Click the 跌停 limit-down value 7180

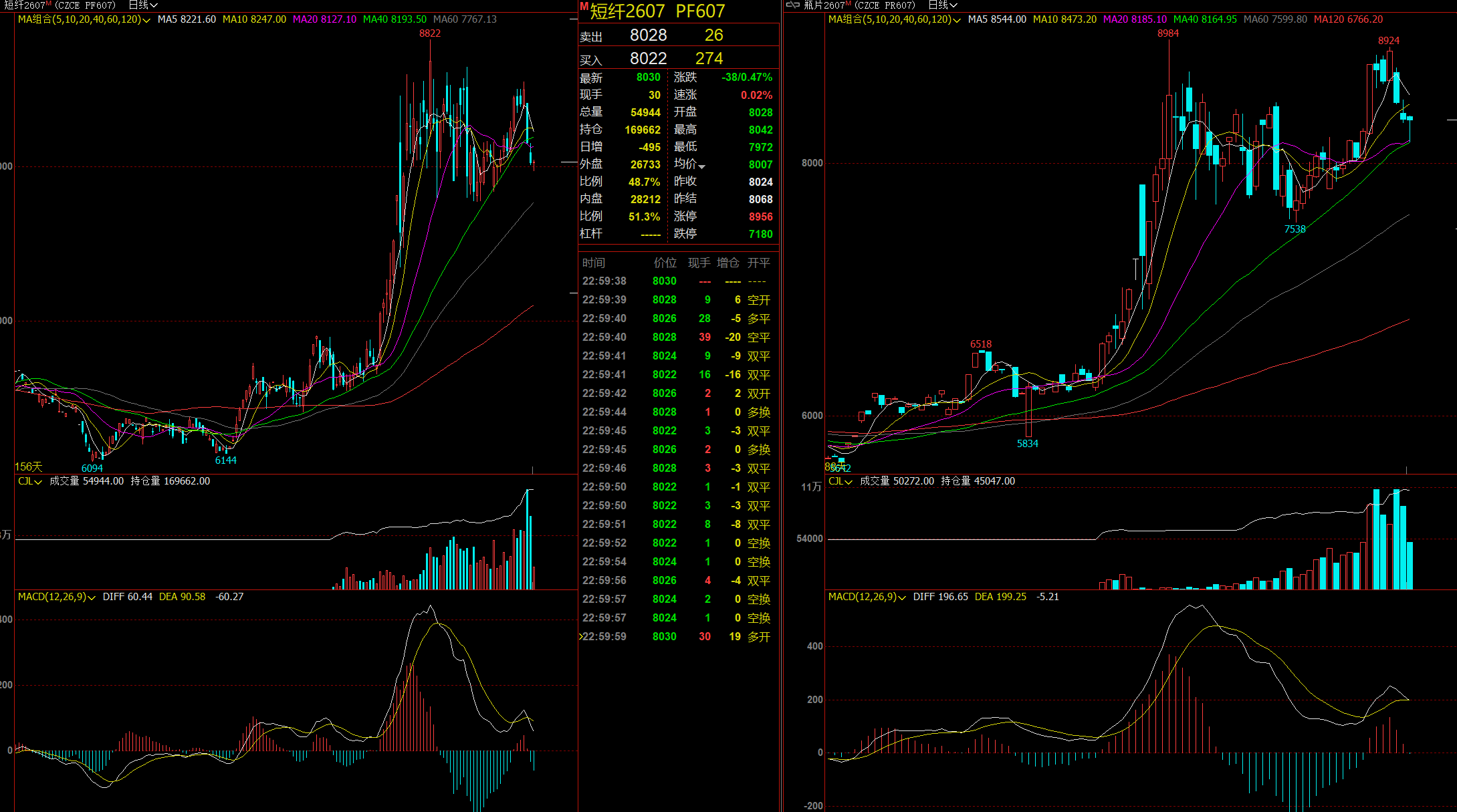coord(760,235)
